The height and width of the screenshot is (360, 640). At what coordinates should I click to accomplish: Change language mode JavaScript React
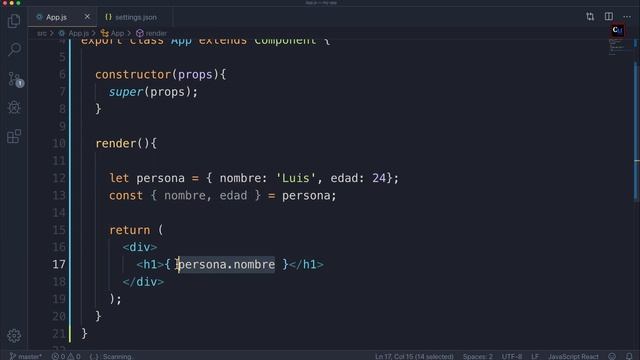[x=573, y=356]
